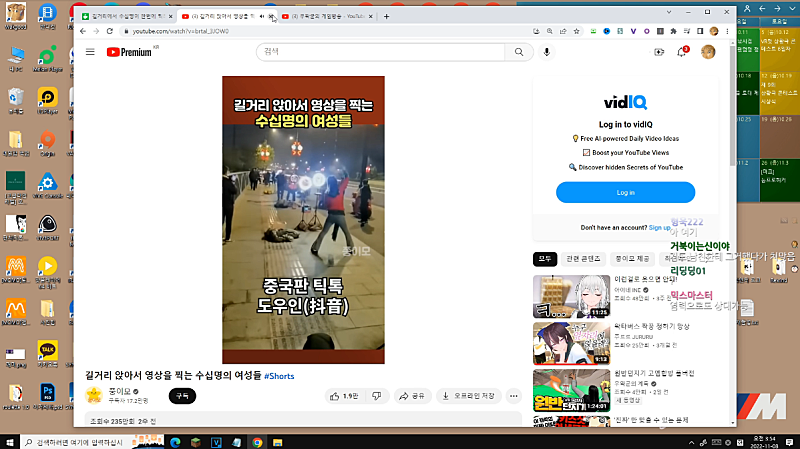Select the '모두' filter chip

545,259
